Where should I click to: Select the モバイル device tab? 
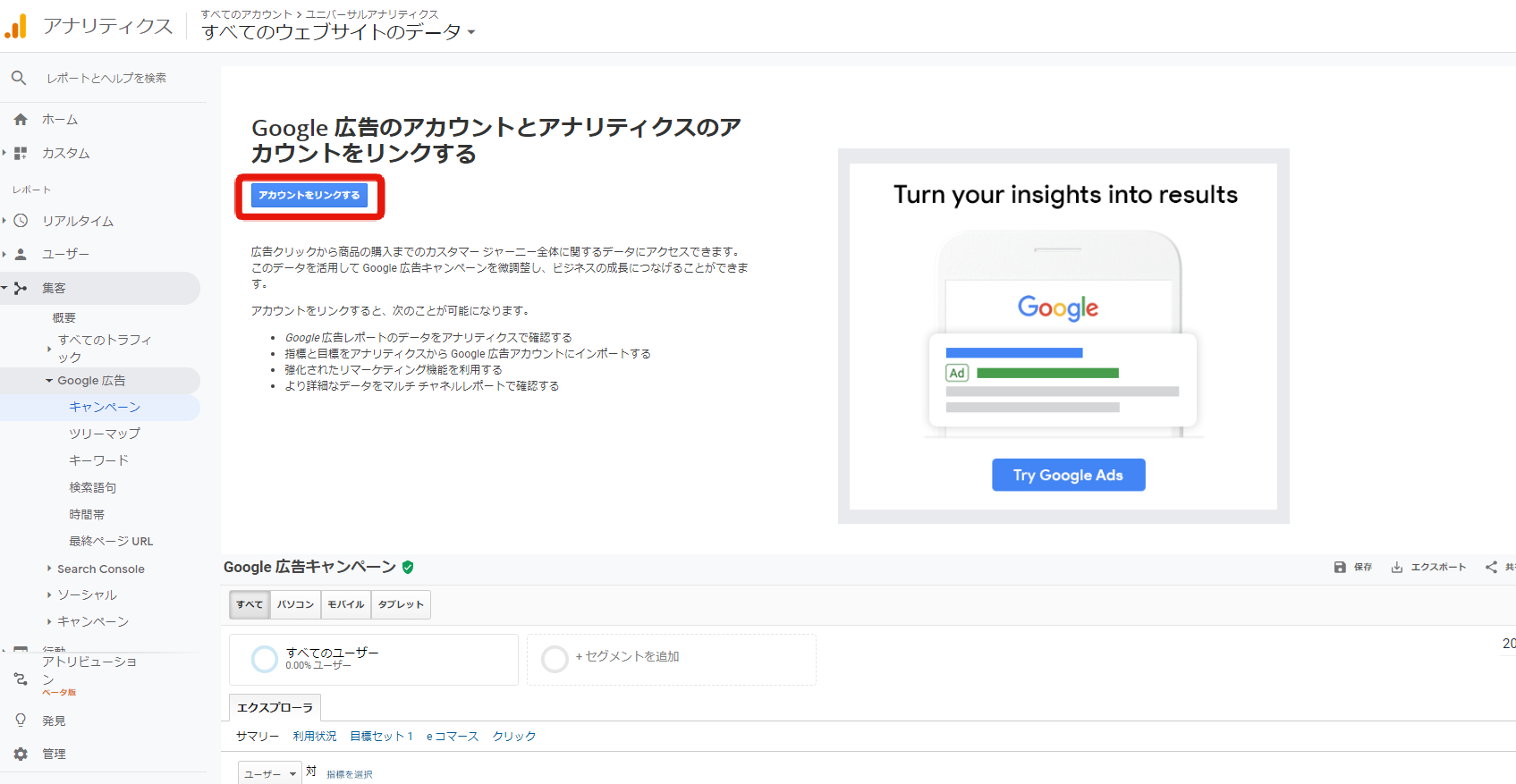346,604
